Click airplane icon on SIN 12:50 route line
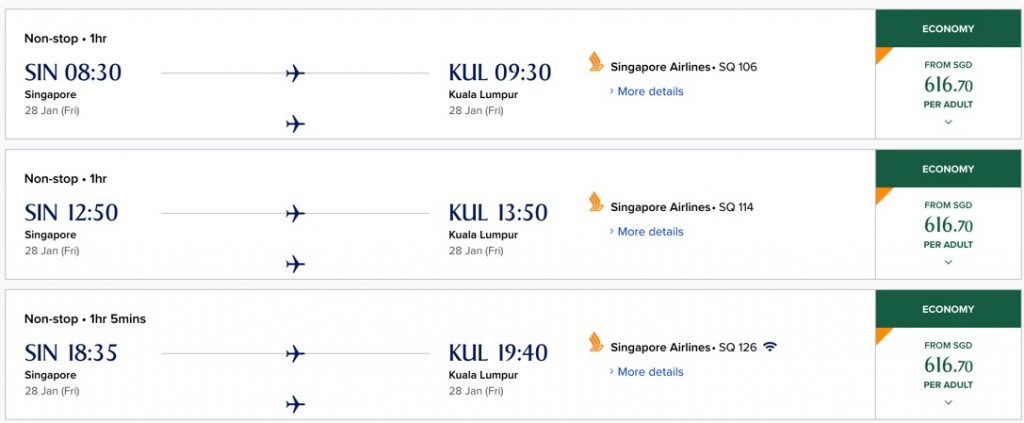1024x423 pixels. 295,213
